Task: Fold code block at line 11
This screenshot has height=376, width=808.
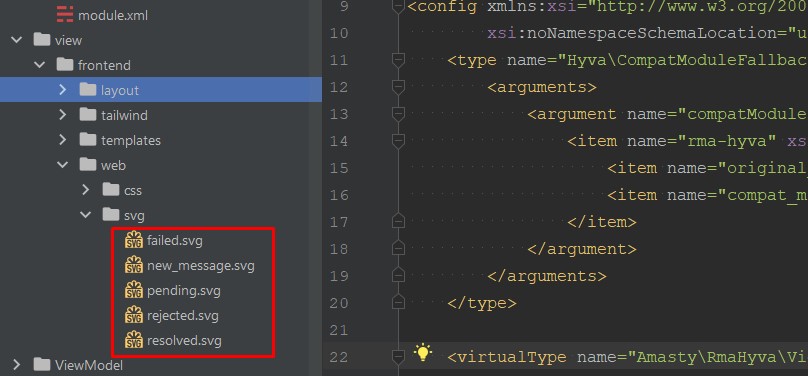Action: (398, 61)
